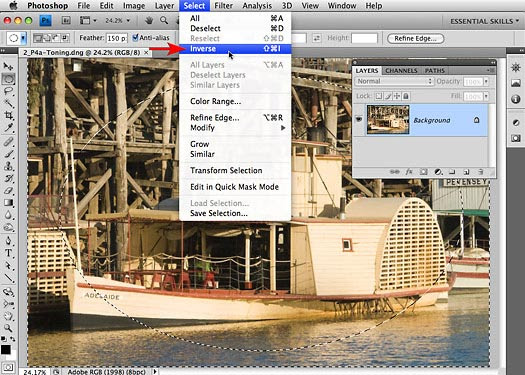Swap foreground and background colors
Viewport: 525px width, 375px height.
(x=13, y=339)
